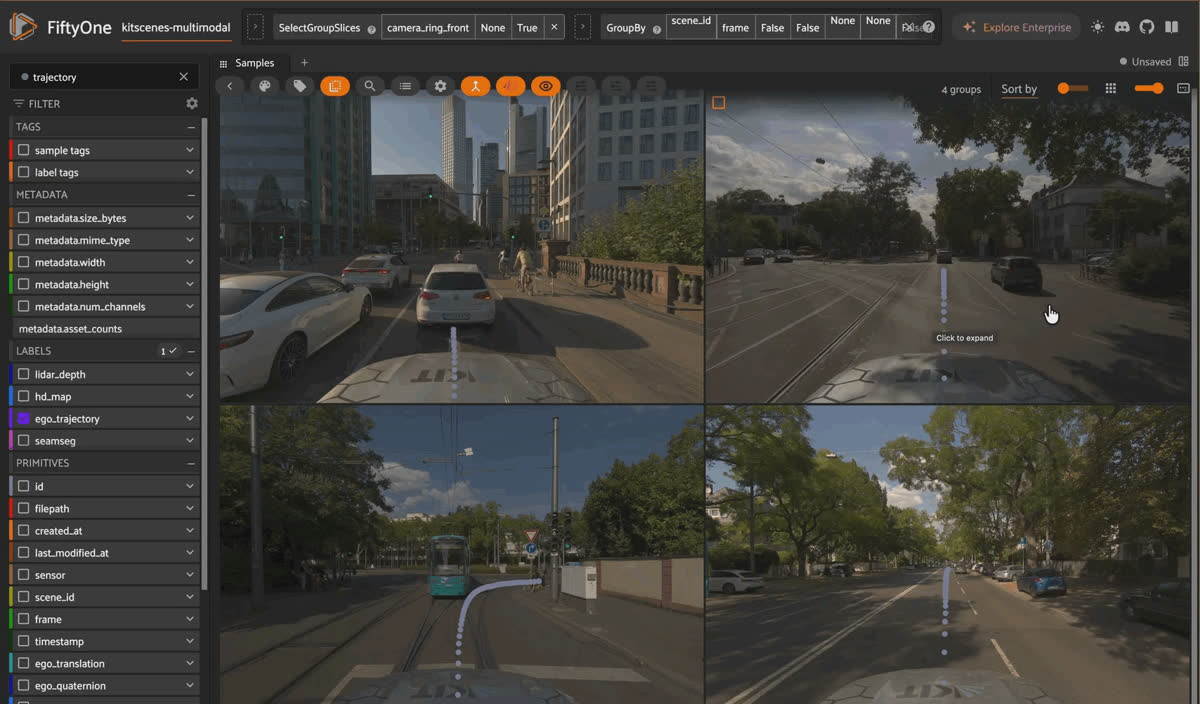Viewport: 1200px width, 704px height.
Task: Open the GitHub repository icon
Action: click(1147, 27)
